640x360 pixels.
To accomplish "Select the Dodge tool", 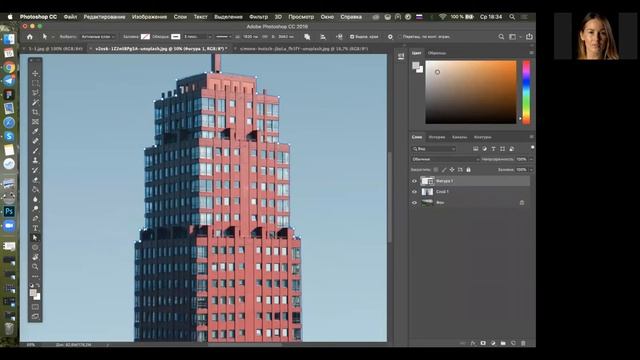I will (x=35, y=209).
